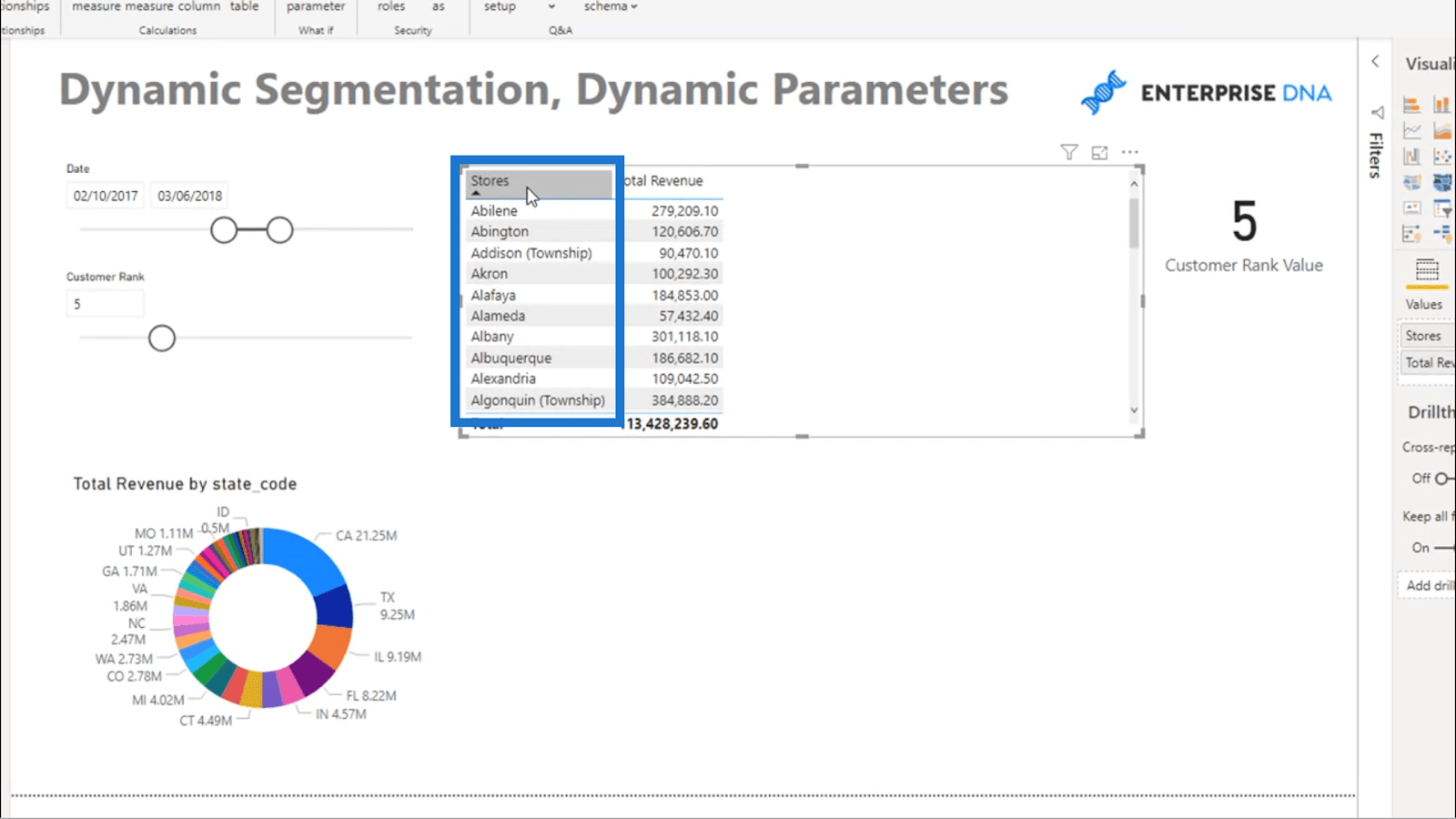
Task: Pick the scatter chart visualization icon
Action: click(x=1442, y=157)
